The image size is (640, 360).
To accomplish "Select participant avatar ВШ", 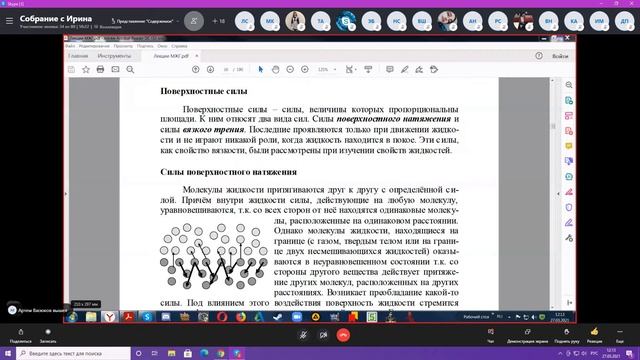I will (422, 21).
